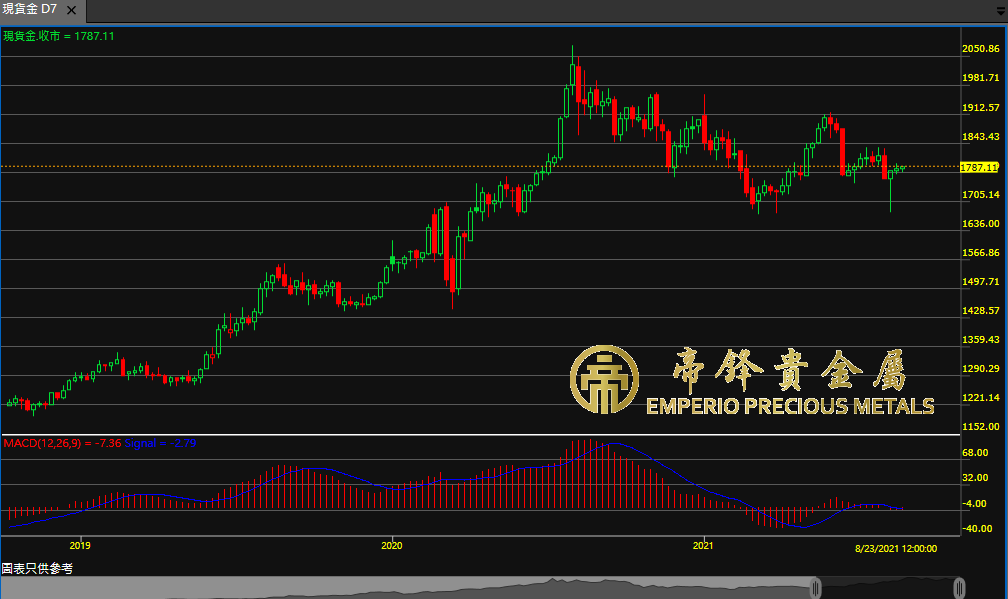1008x599 pixels.
Task: Click the 1290.29 price axis value
Action: [x=980, y=368]
